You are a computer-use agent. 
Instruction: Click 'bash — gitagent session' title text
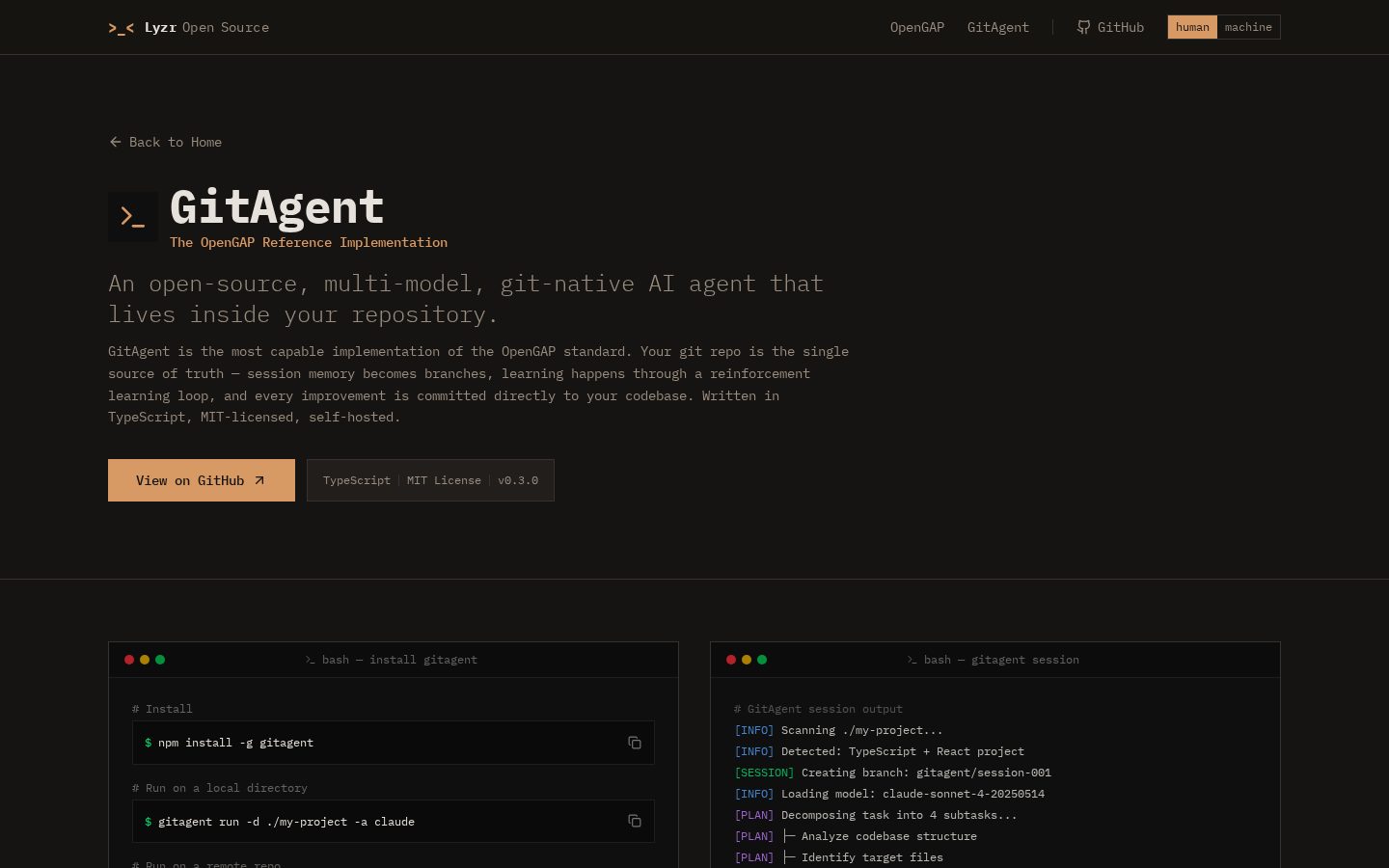click(x=1001, y=660)
